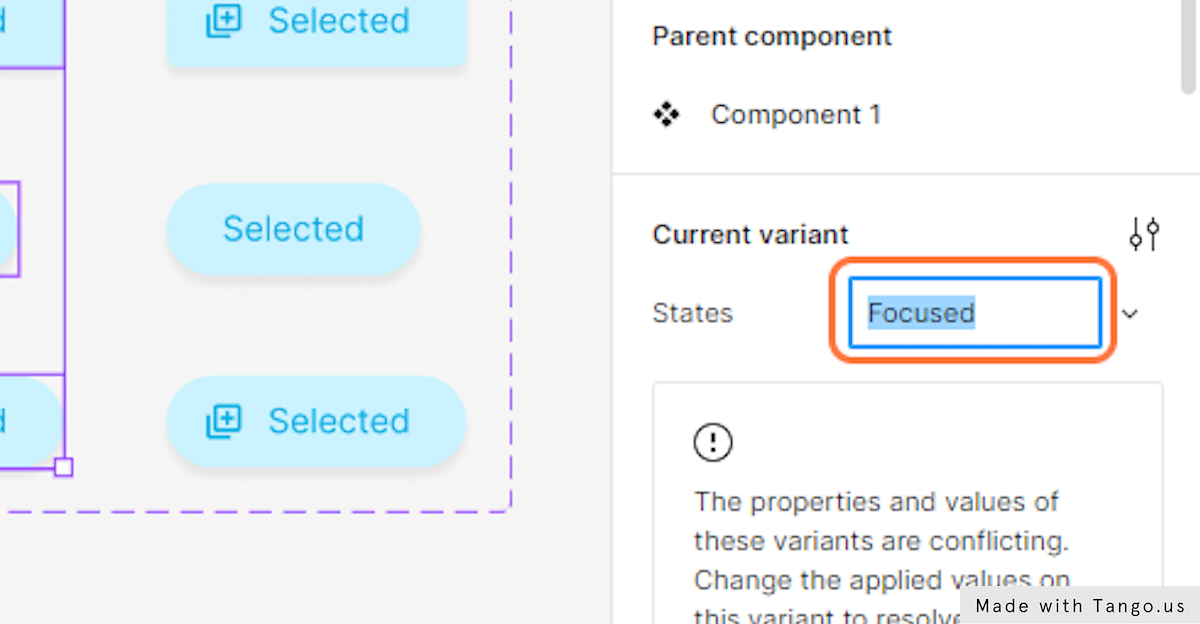Click the plus icon in bottommost Selected button
The image size is (1200, 624).
click(224, 421)
